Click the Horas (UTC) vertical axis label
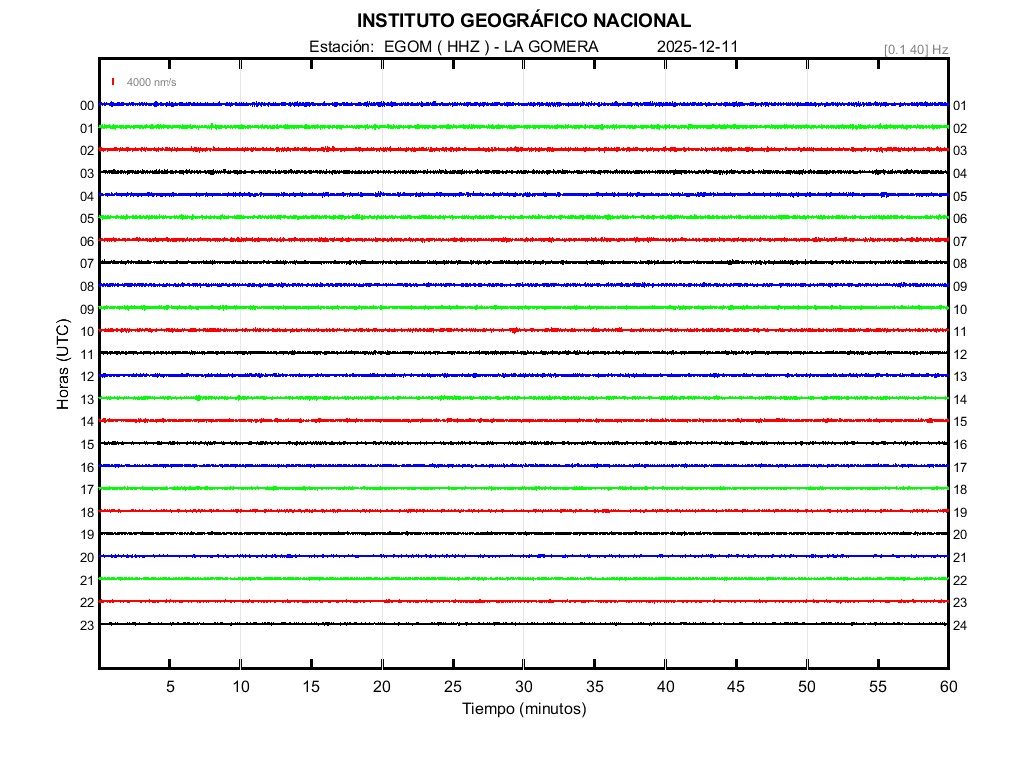1024x768 pixels. point(63,365)
